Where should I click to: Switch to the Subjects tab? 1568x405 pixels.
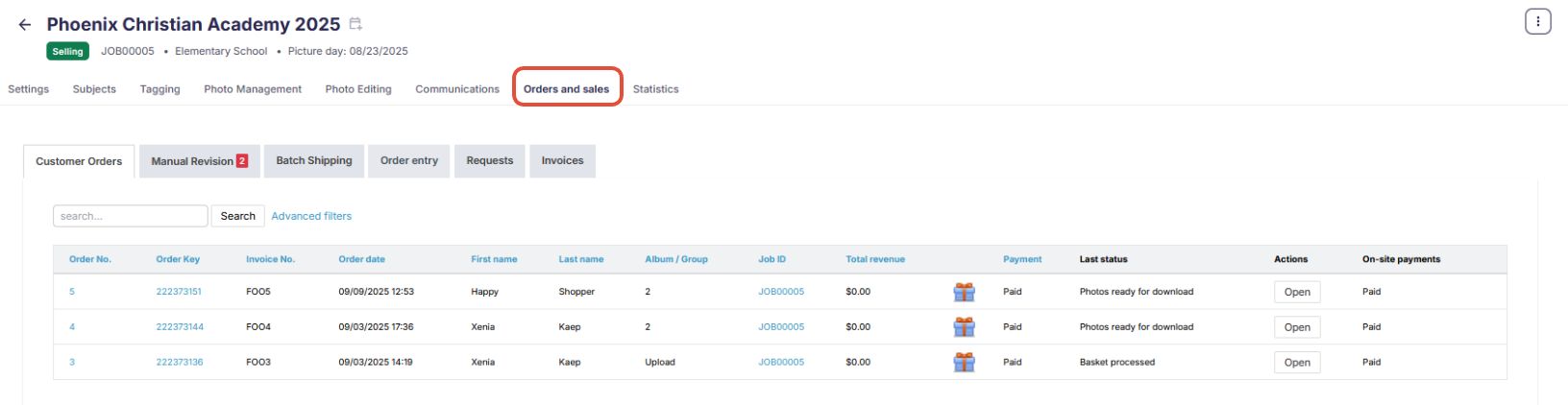coord(94,89)
